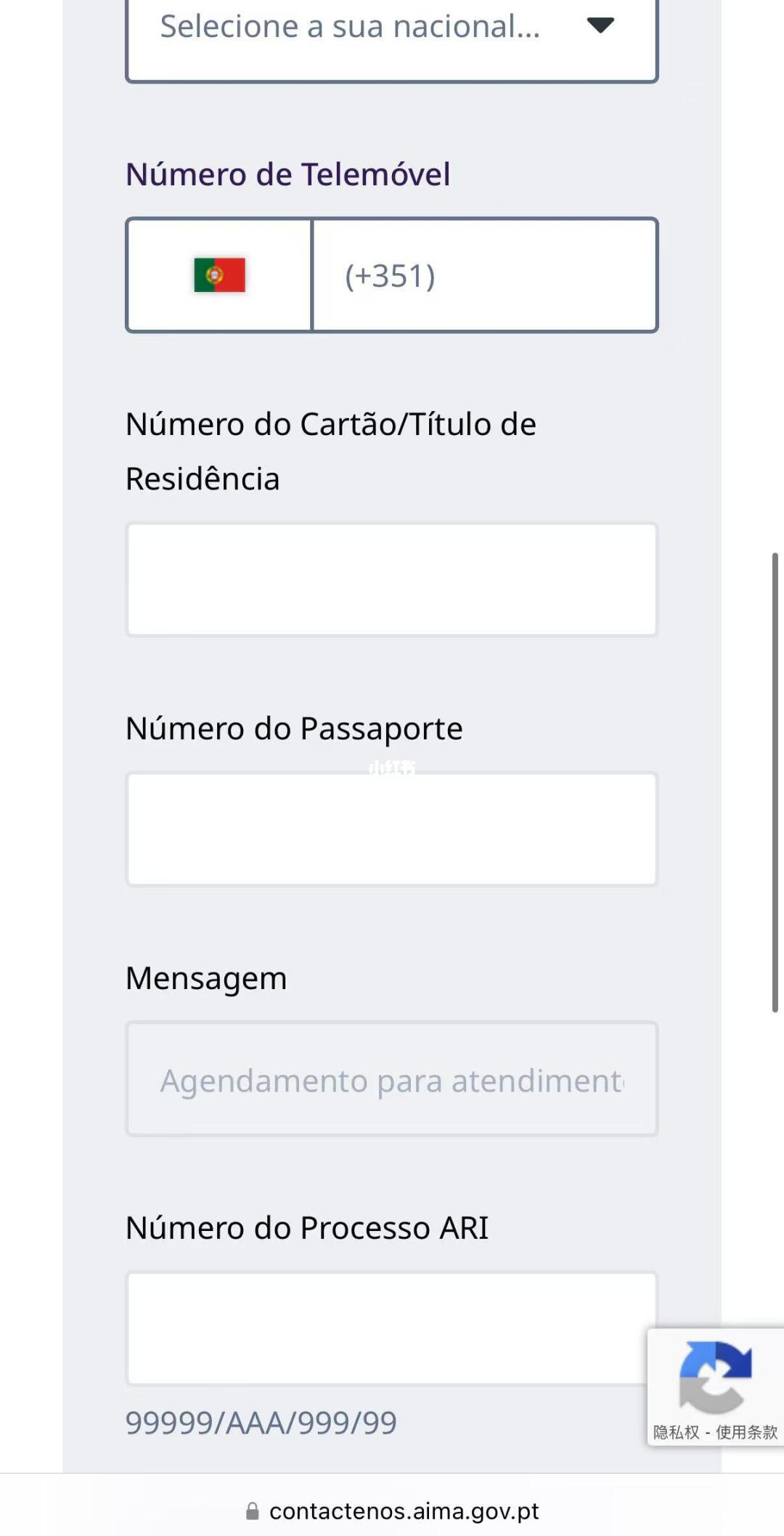Screen dimensions: 784x1536
Task: Click the dropdown arrow on nationality field
Action: click(600, 26)
